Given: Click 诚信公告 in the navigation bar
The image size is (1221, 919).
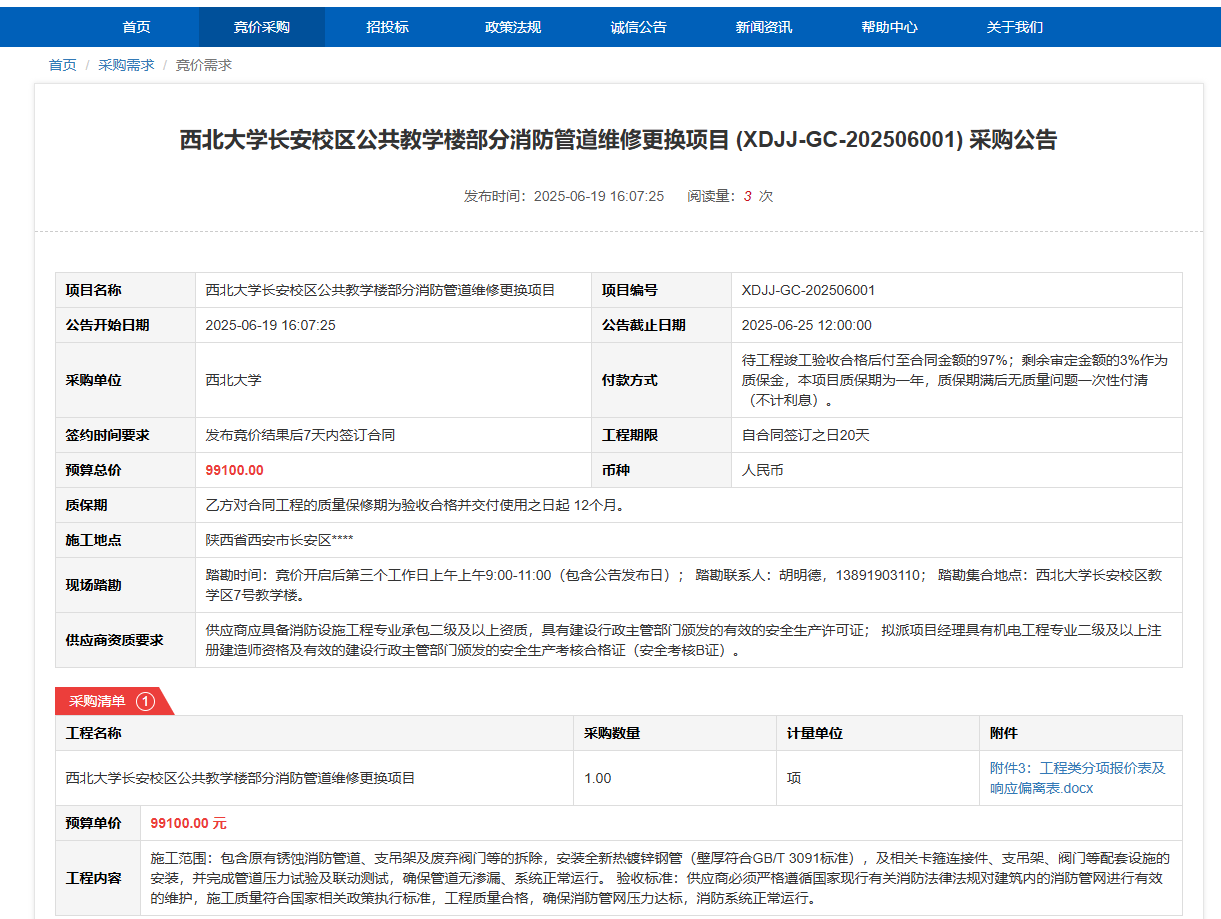Looking at the screenshot, I should click(638, 27).
